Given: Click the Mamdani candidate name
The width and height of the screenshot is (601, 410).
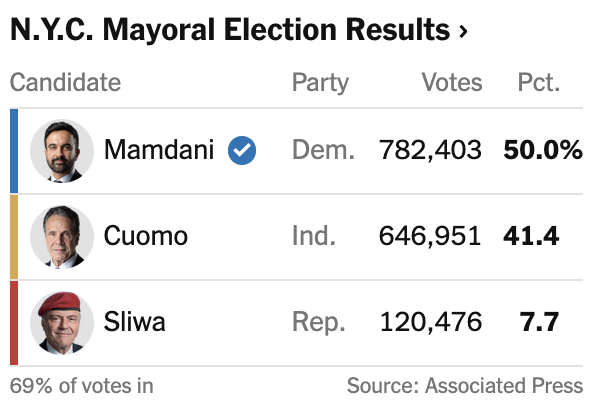Looking at the screenshot, I should pyautogui.click(x=159, y=151).
